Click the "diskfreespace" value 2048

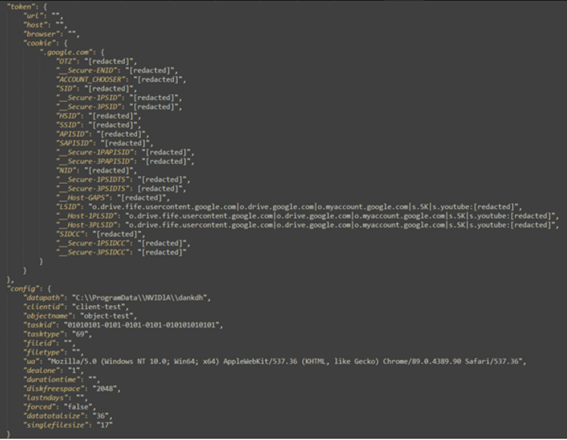click(x=105, y=389)
